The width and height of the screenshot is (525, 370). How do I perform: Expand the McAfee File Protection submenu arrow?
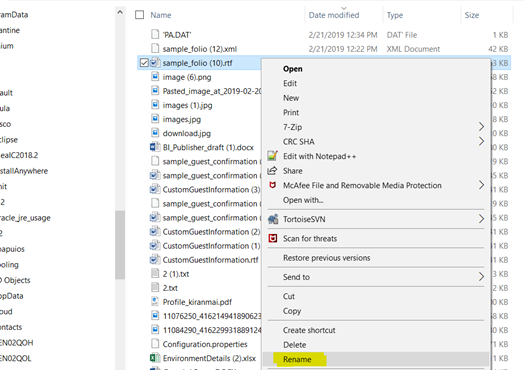coord(481,185)
